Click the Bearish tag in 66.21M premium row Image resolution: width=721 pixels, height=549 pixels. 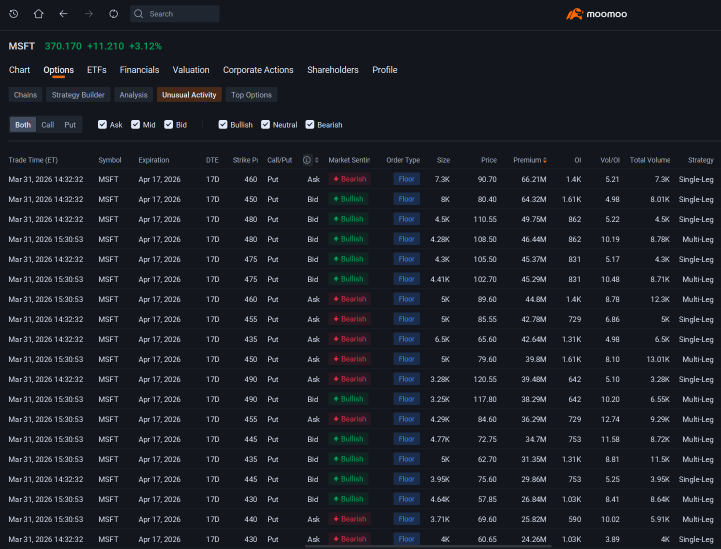click(x=349, y=179)
